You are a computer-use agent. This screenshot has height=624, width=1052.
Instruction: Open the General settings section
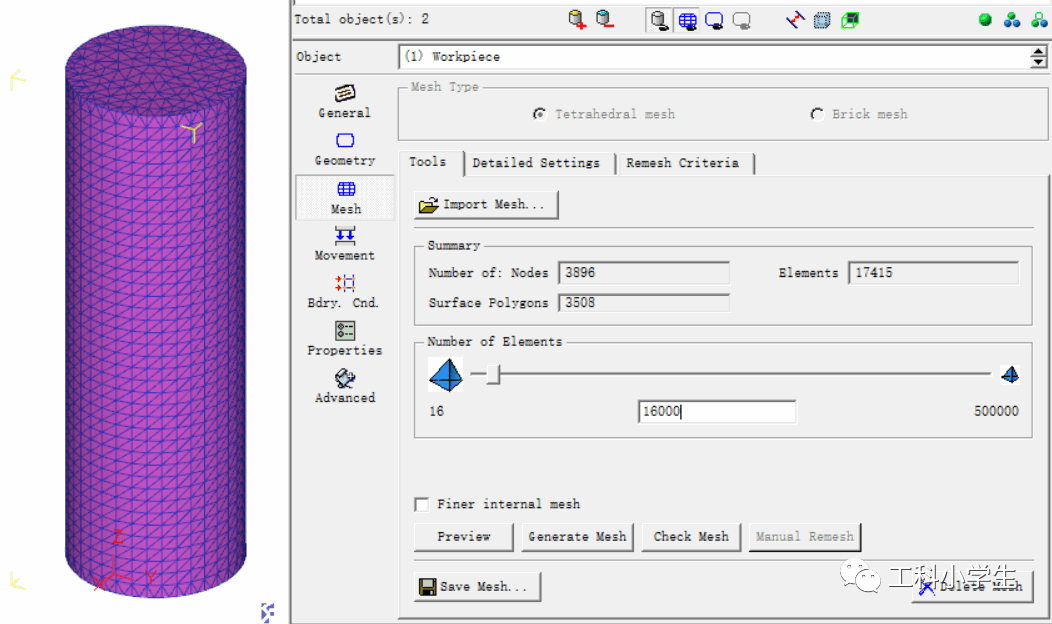tap(344, 101)
